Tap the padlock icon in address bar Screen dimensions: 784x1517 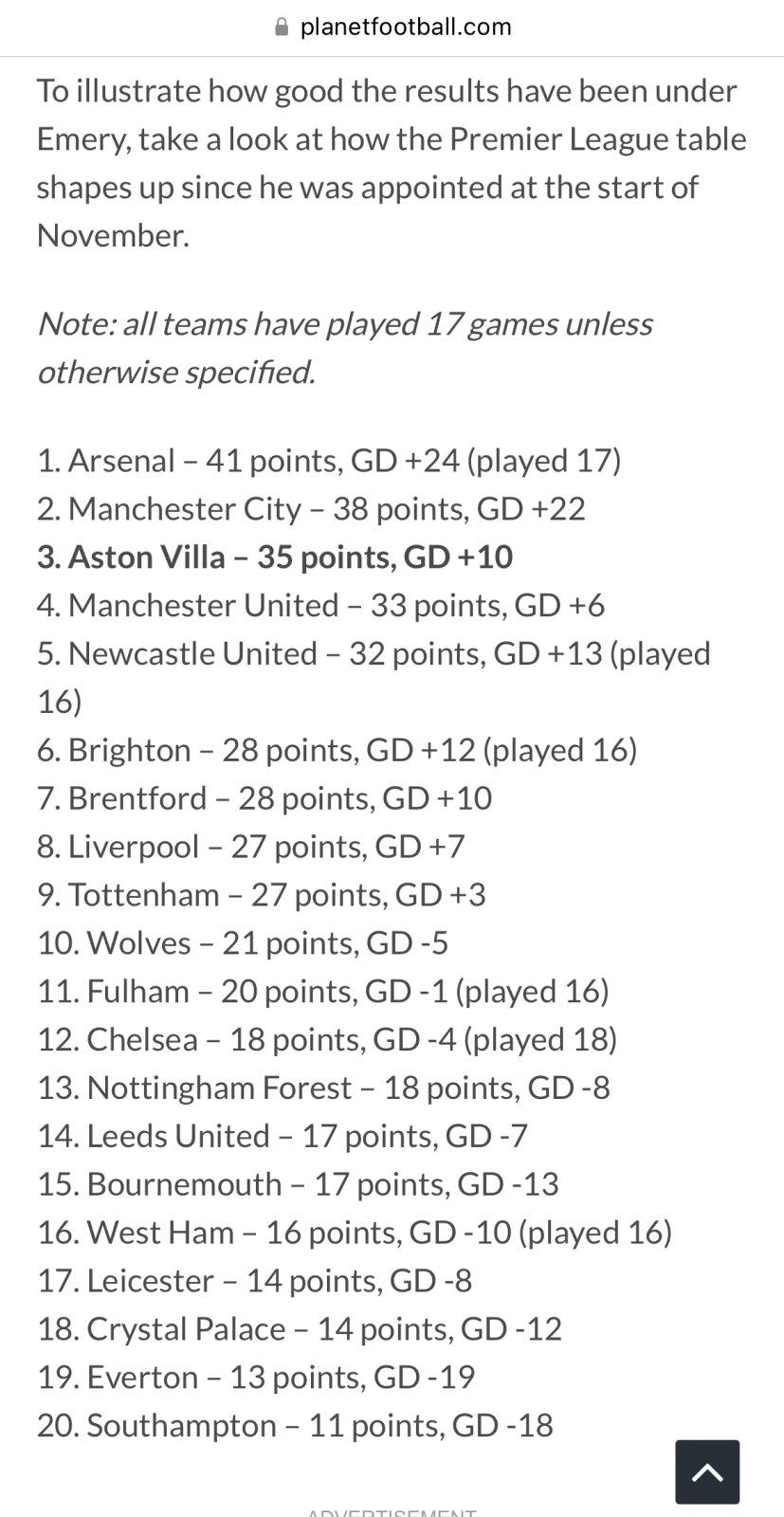[281, 27]
